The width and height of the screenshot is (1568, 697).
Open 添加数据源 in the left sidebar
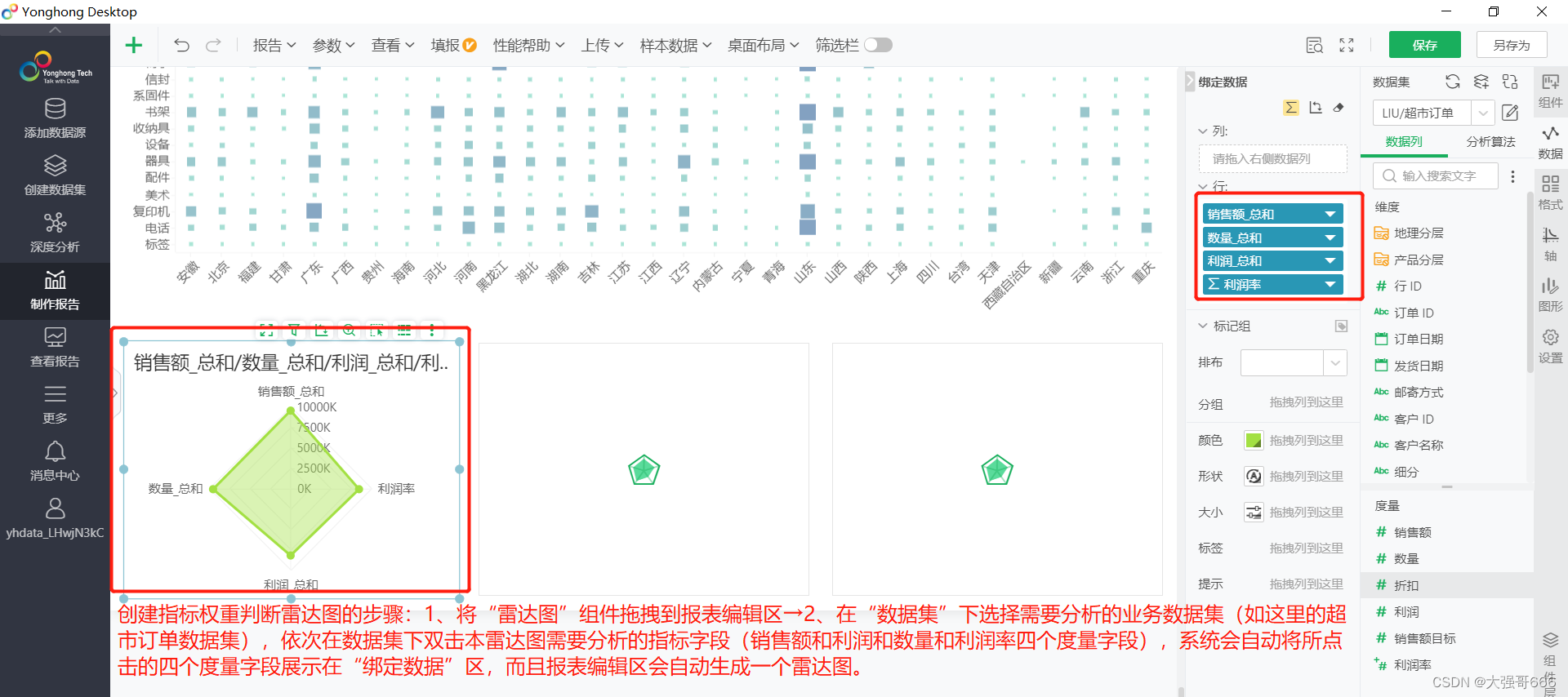tap(55, 118)
